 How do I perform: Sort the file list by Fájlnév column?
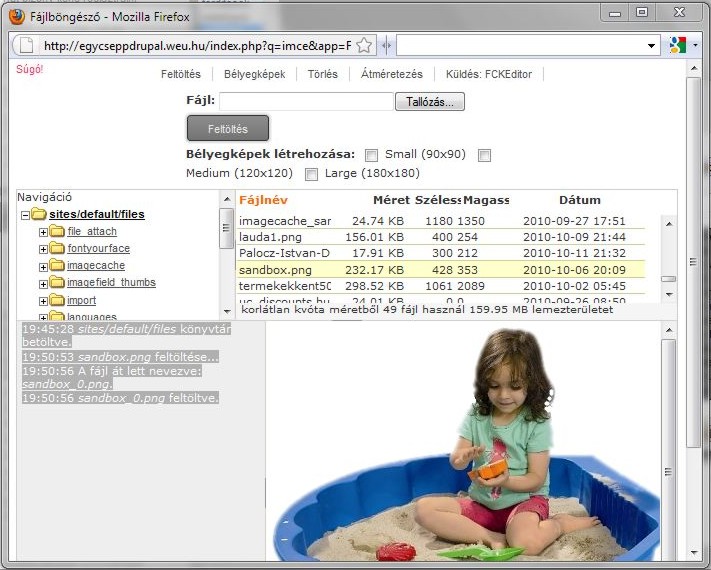[263, 200]
